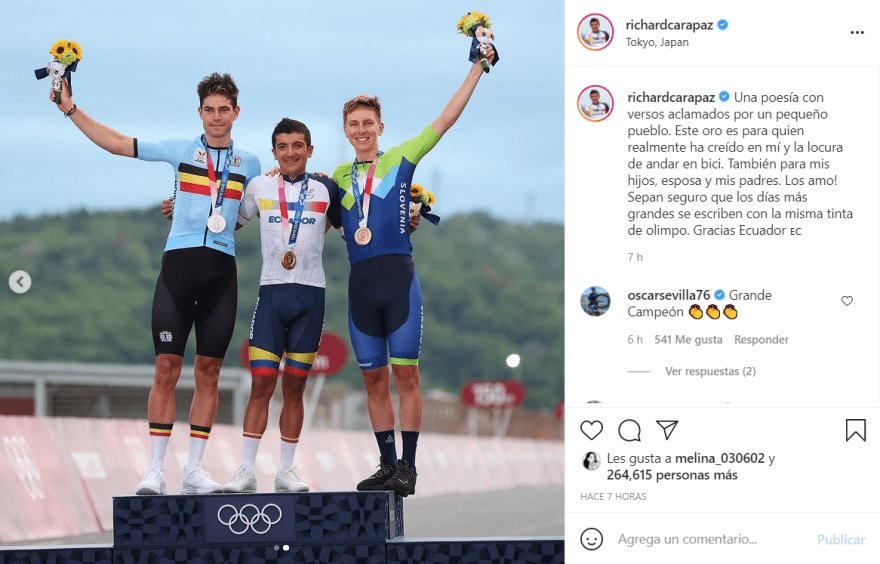
Task: Like the post with the heart icon
Action: [x=591, y=430]
